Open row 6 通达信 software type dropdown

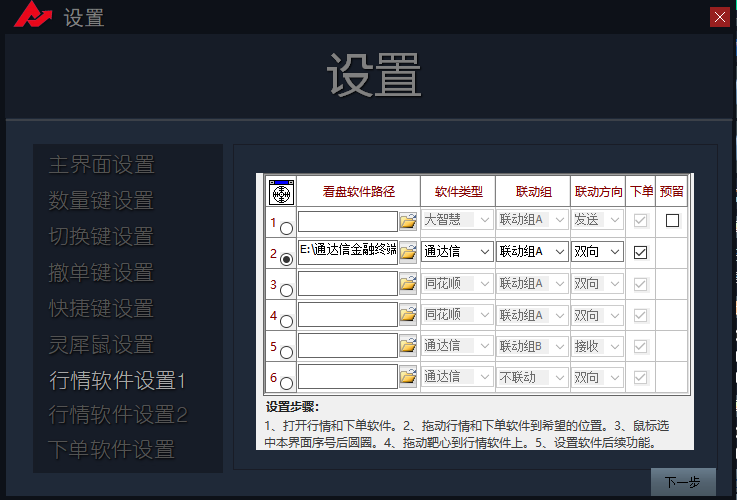[x=457, y=377]
